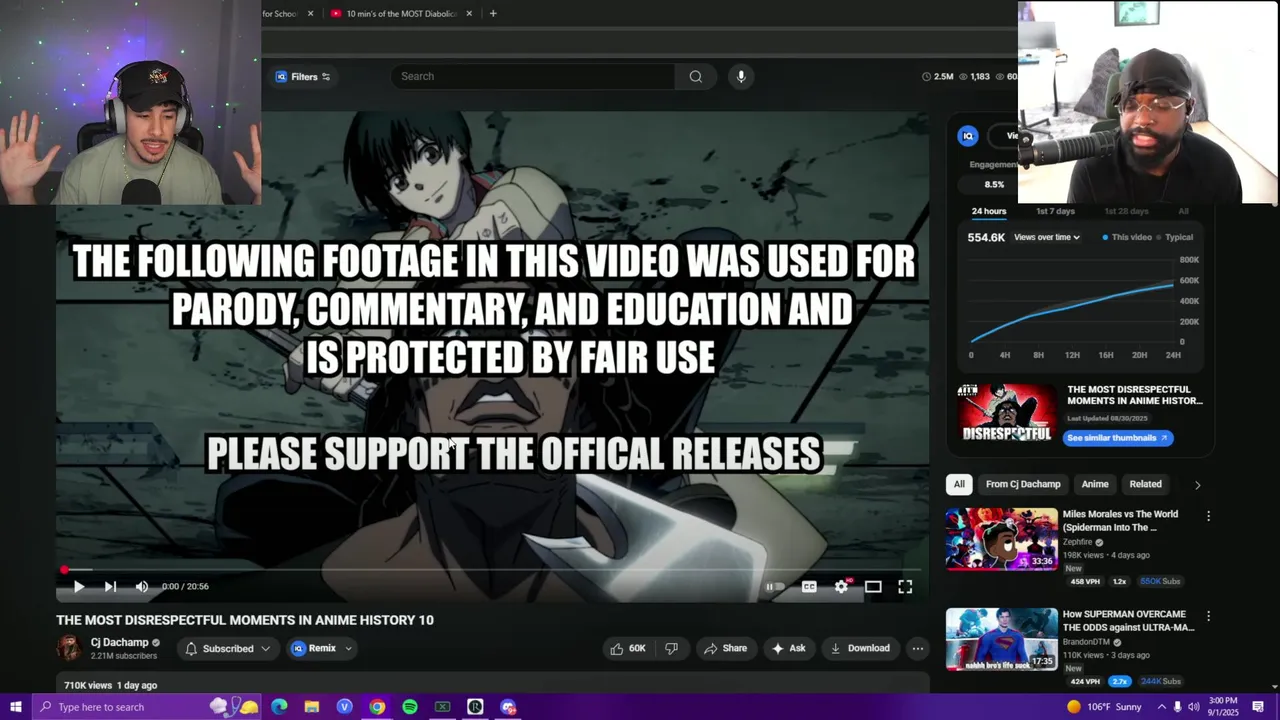Screen dimensions: 1280x720
Task: Click the search magnifier button
Action: (696, 76)
